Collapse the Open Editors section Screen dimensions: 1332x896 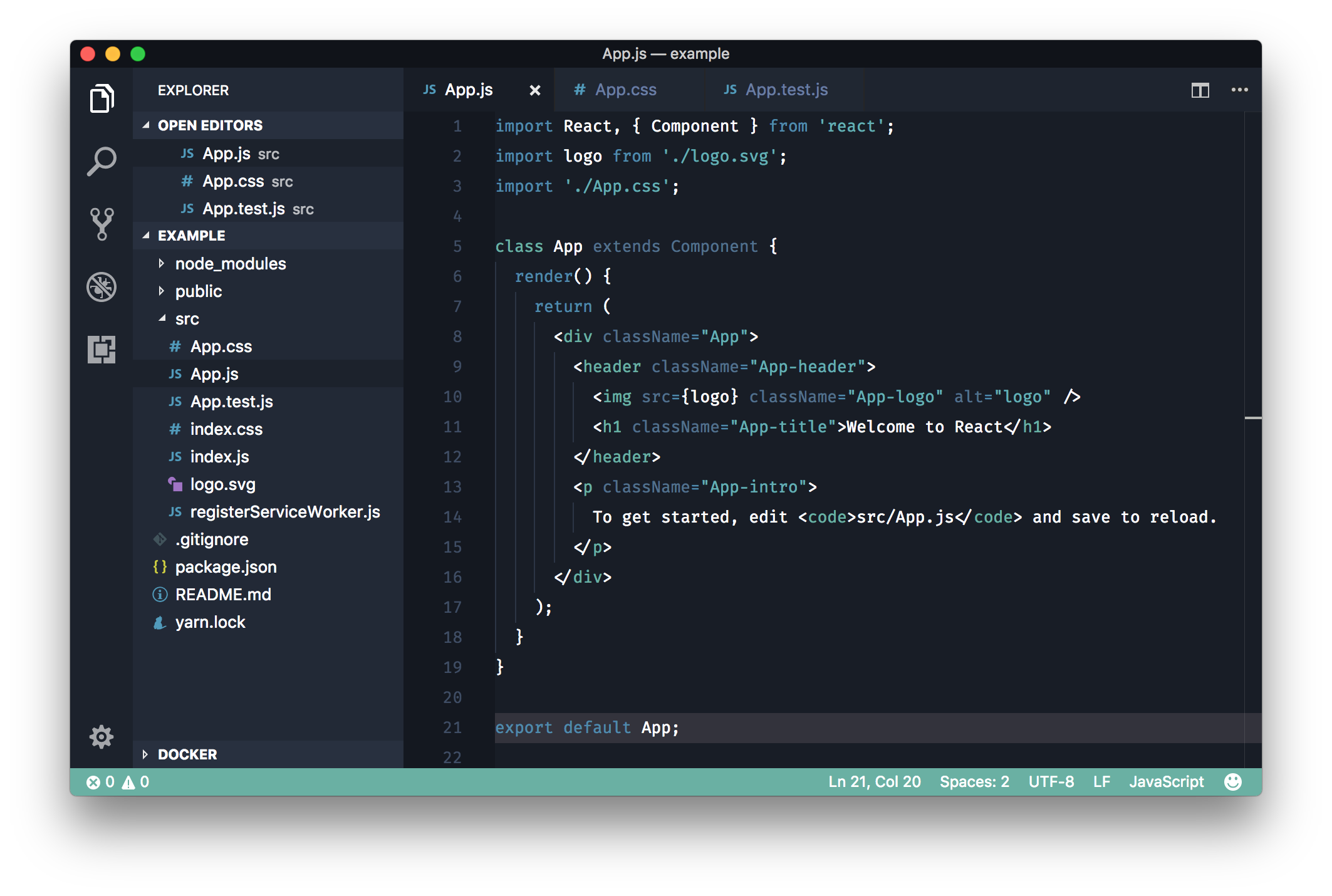coord(147,125)
